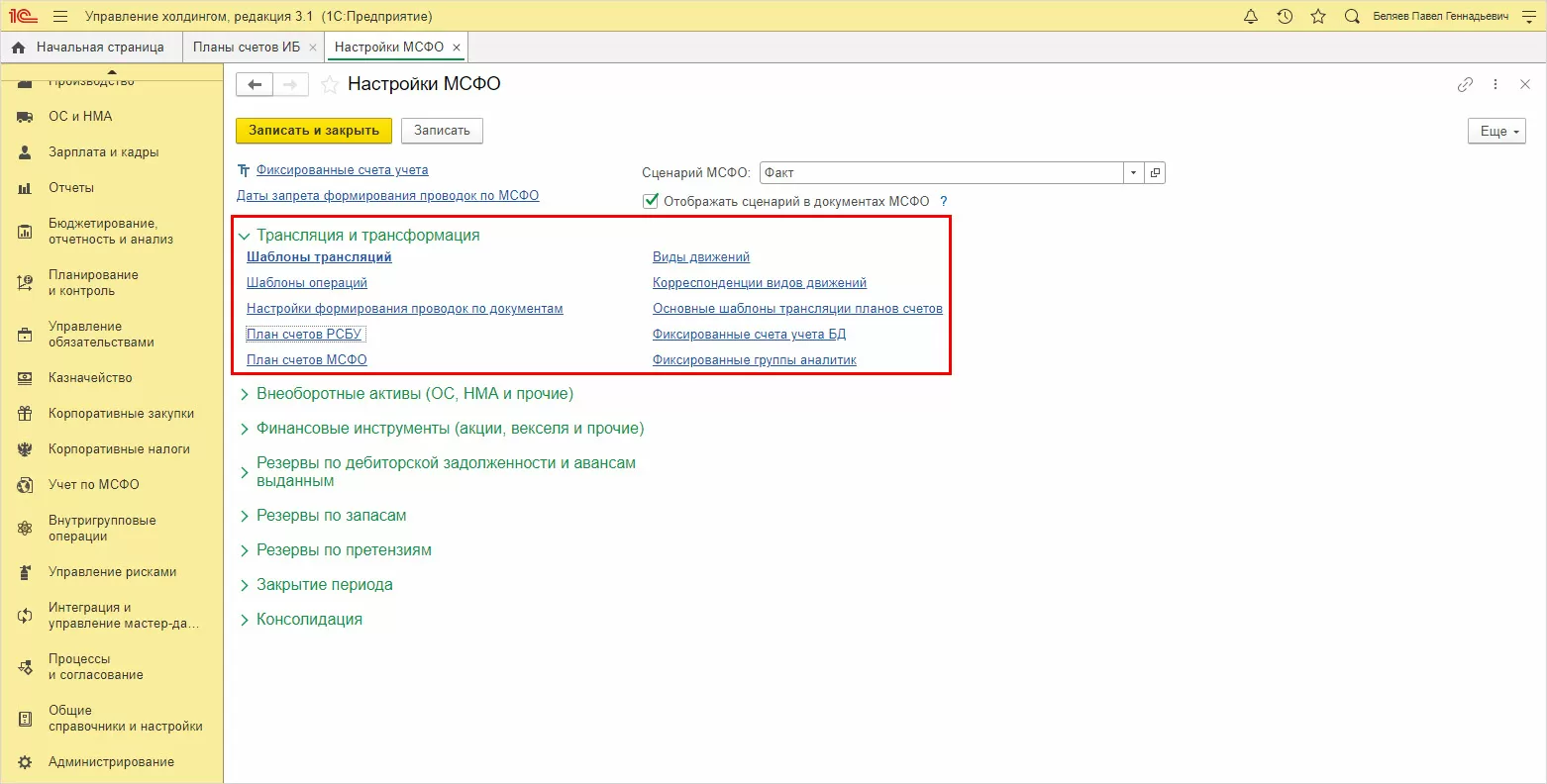Click Записать и закрыть button
Screen dimensions: 1547x784
point(314,131)
